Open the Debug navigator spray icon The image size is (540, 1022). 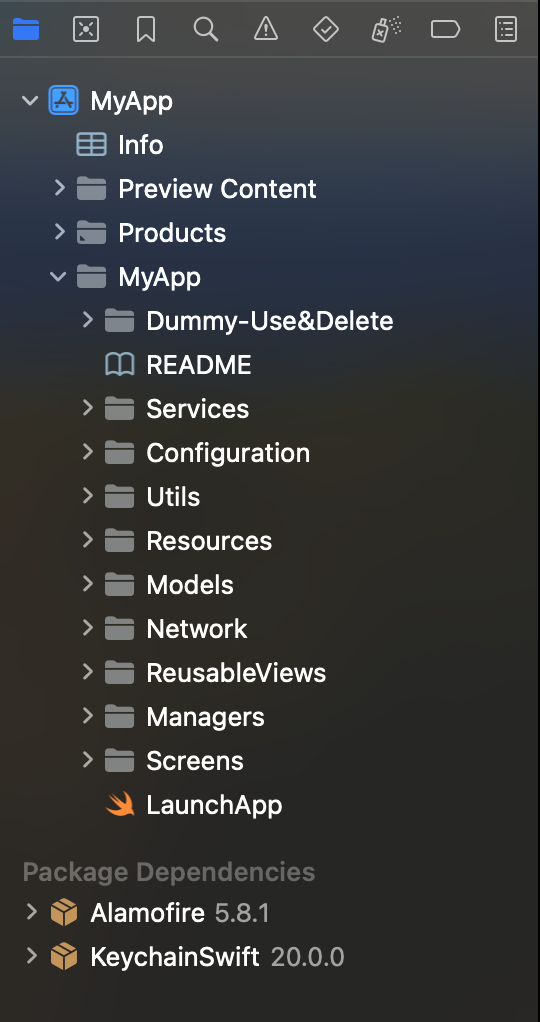(x=386, y=29)
